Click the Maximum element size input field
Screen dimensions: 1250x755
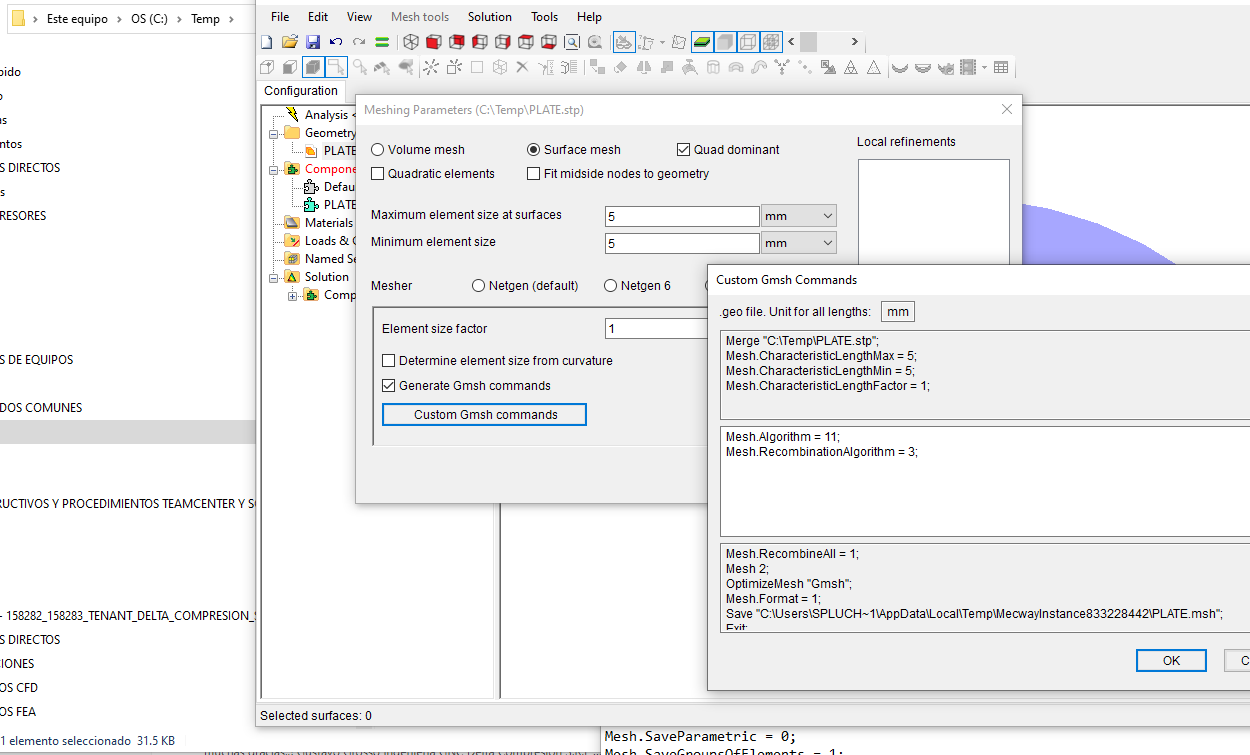tap(682, 216)
